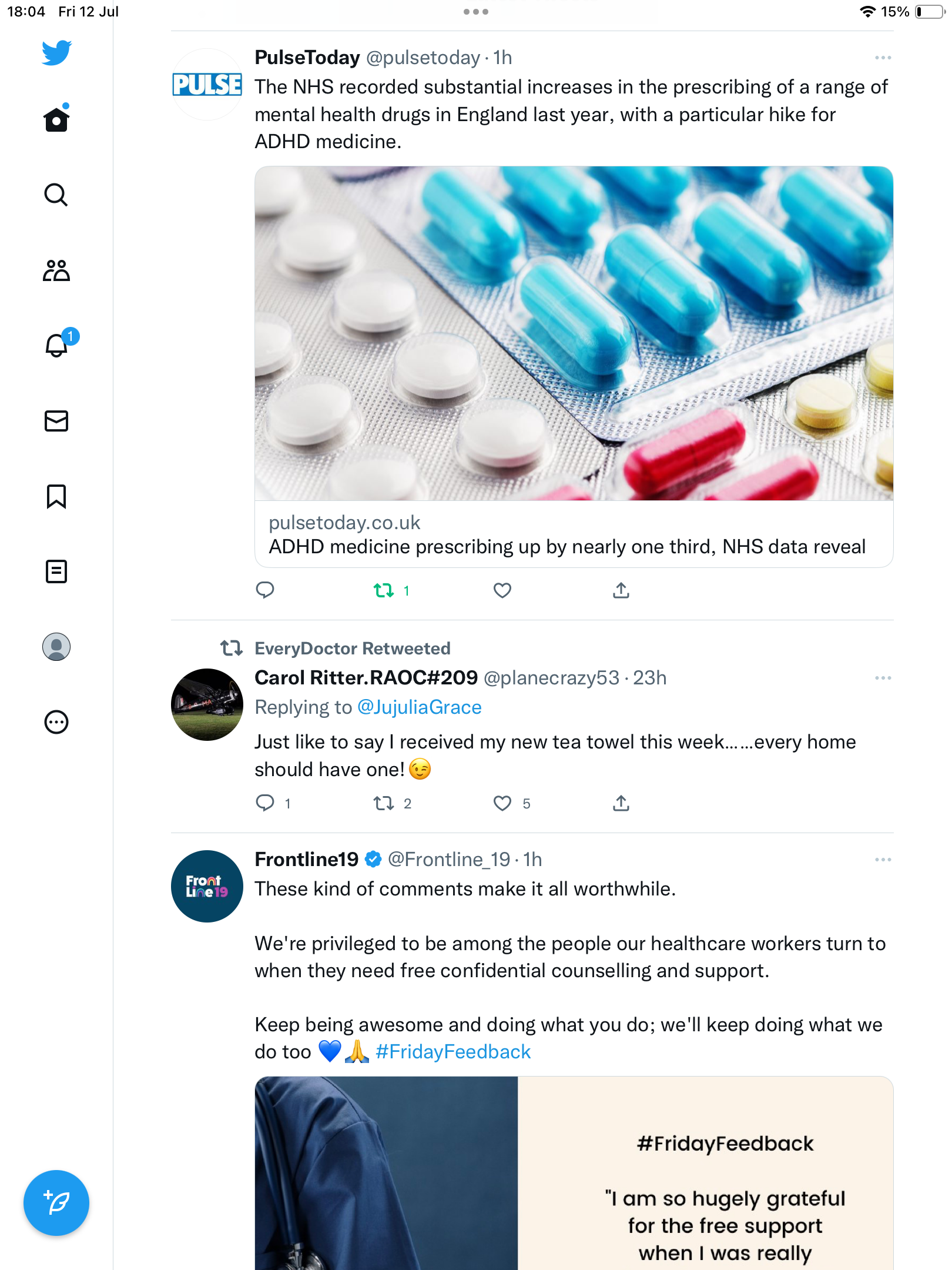Open the Messages envelope icon

56,421
